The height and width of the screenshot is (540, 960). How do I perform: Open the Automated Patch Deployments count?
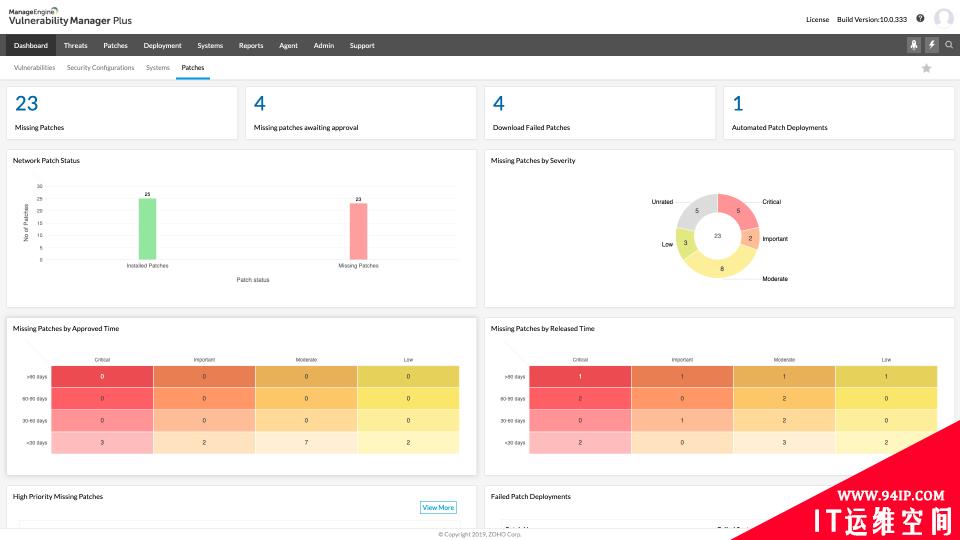738,103
